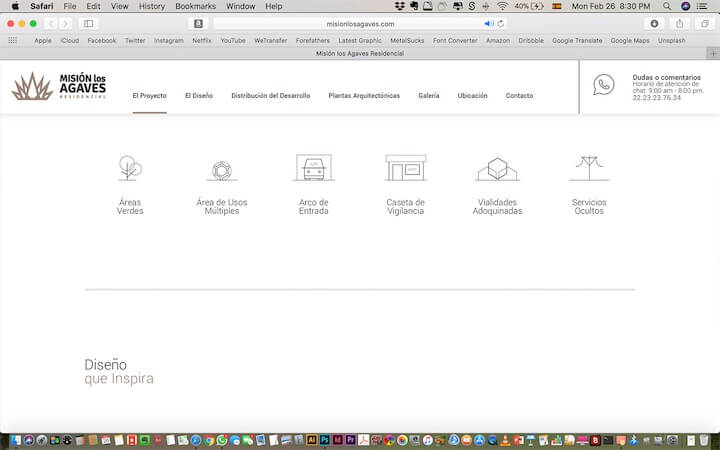Click the Servicios Ocultos pole icon
Viewport: 720px width, 450px height.
coord(589,167)
